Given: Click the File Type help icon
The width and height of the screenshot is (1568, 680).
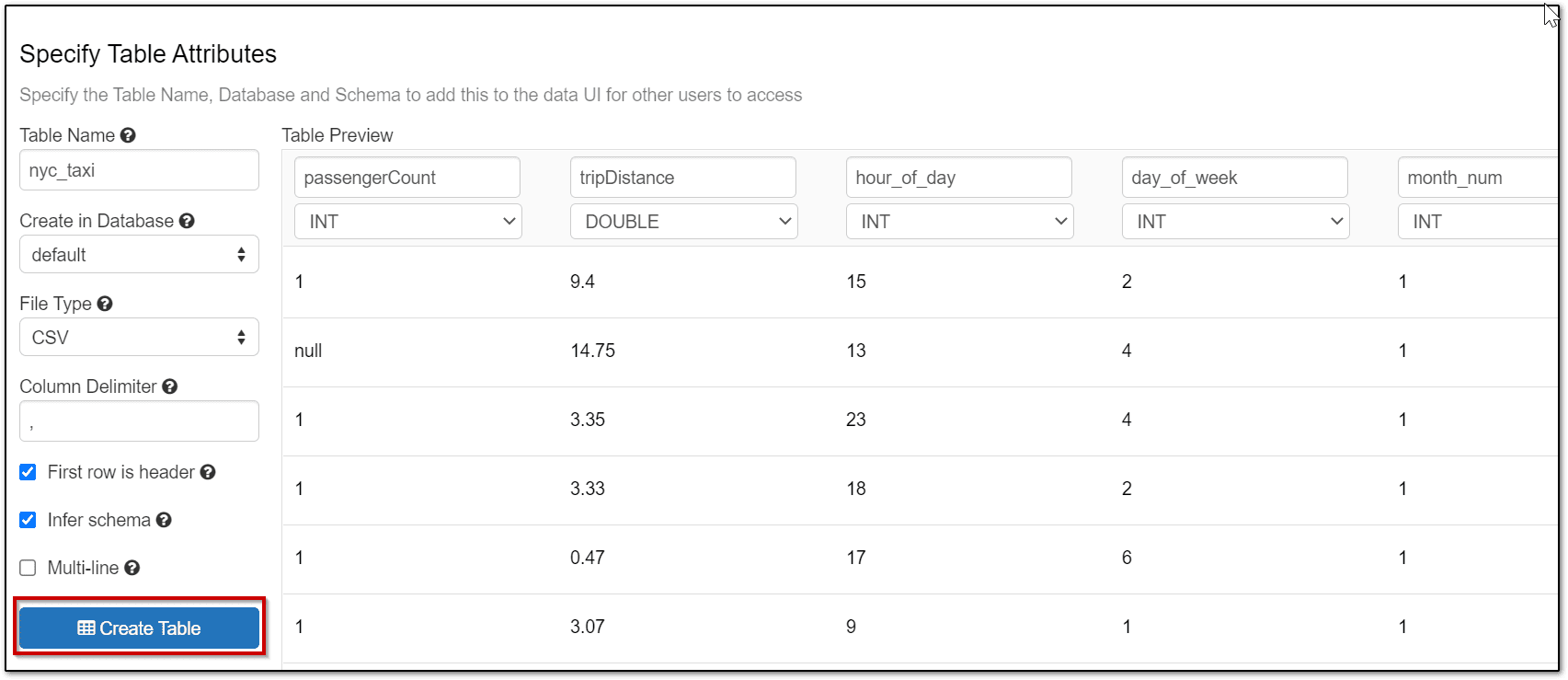Looking at the screenshot, I should pos(105,304).
